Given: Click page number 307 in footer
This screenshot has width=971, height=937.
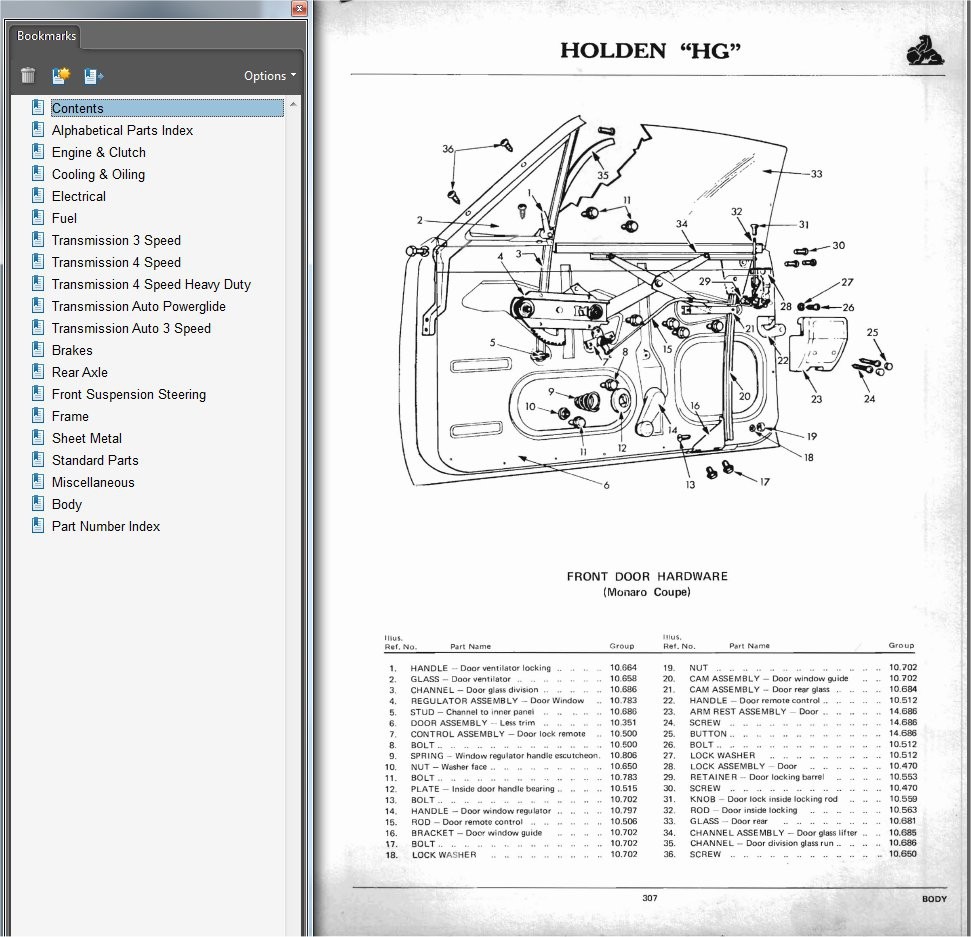Looking at the screenshot, I should pos(650,898).
